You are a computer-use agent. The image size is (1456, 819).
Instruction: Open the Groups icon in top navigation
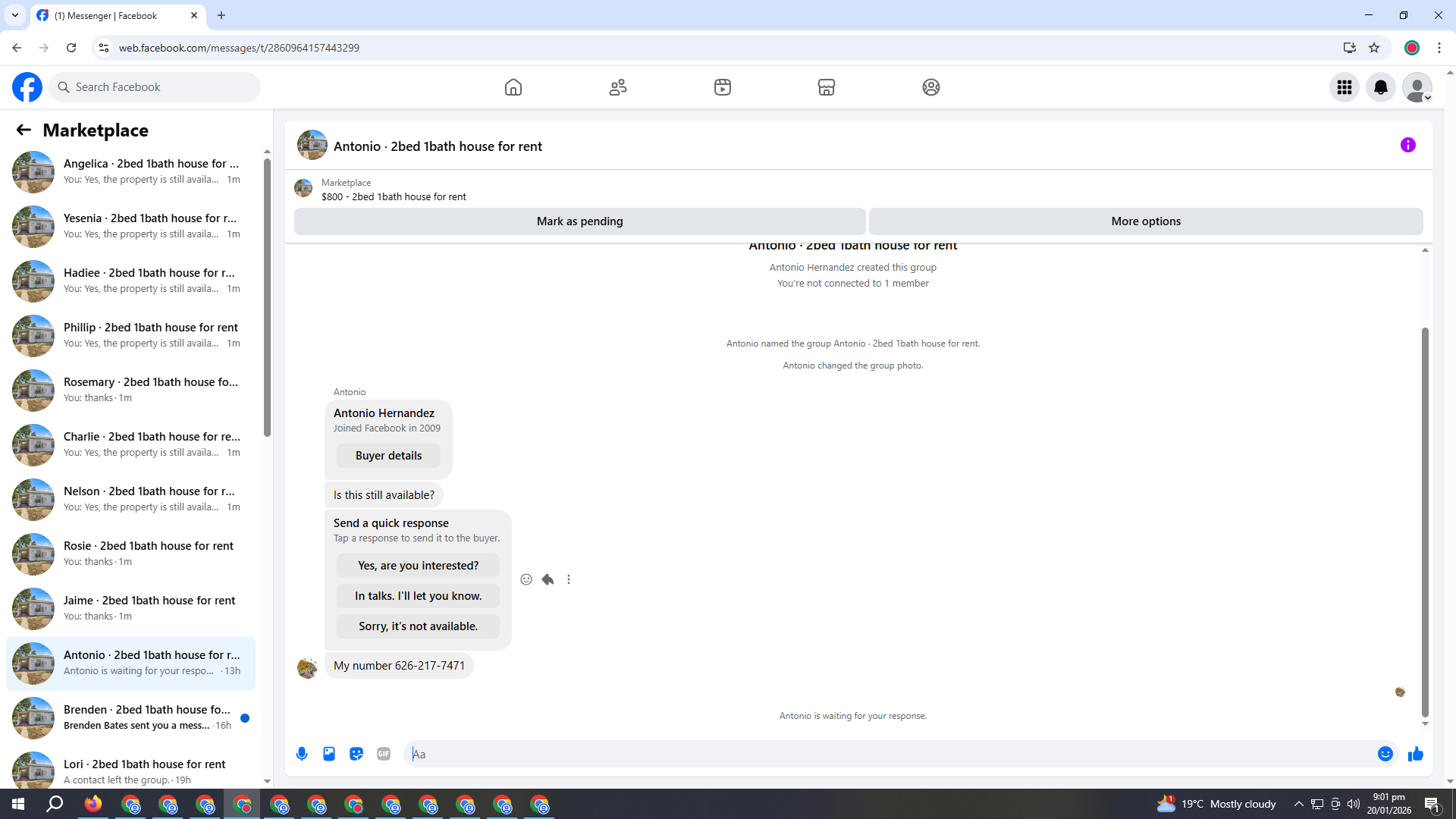[931, 87]
